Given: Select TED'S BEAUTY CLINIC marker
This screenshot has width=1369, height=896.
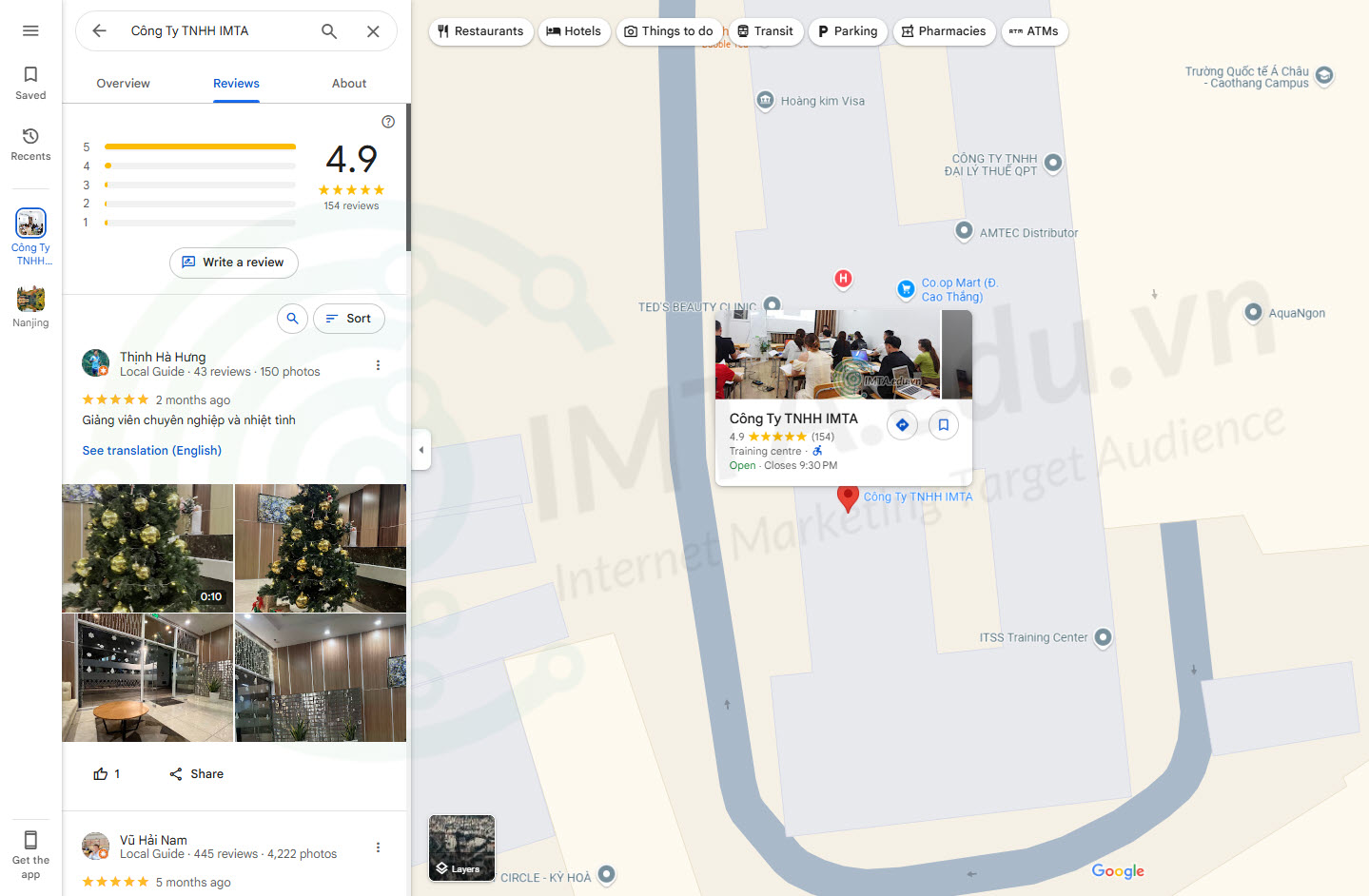Looking at the screenshot, I should coord(773,304).
